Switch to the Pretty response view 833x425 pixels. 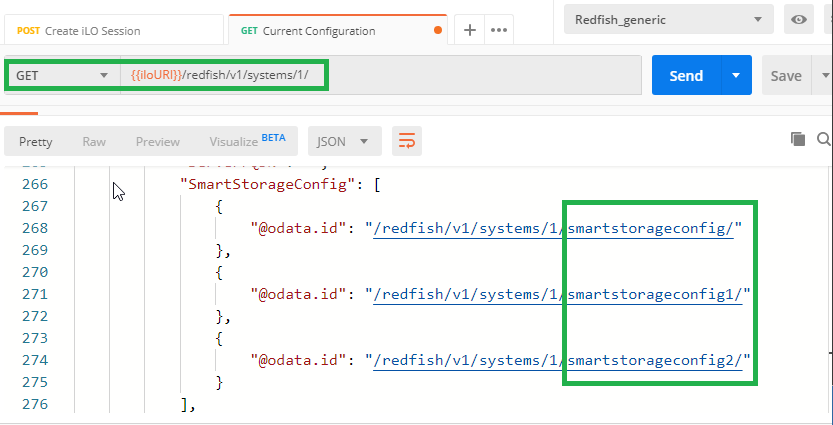pyautogui.click(x=36, y=142)
